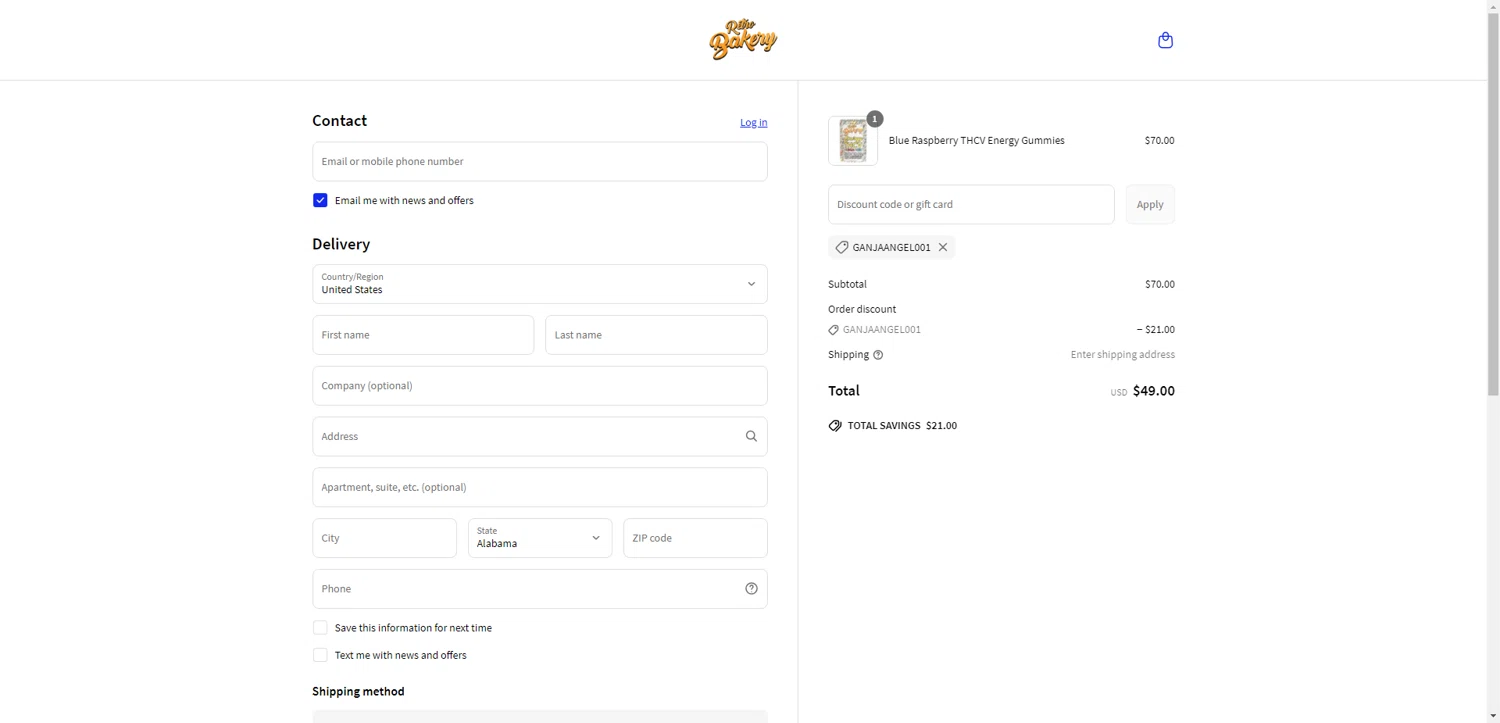Click the Blue Raspberry THCV Energy Gummies name
Viewport: 1500px width, 723px height.
976,141
